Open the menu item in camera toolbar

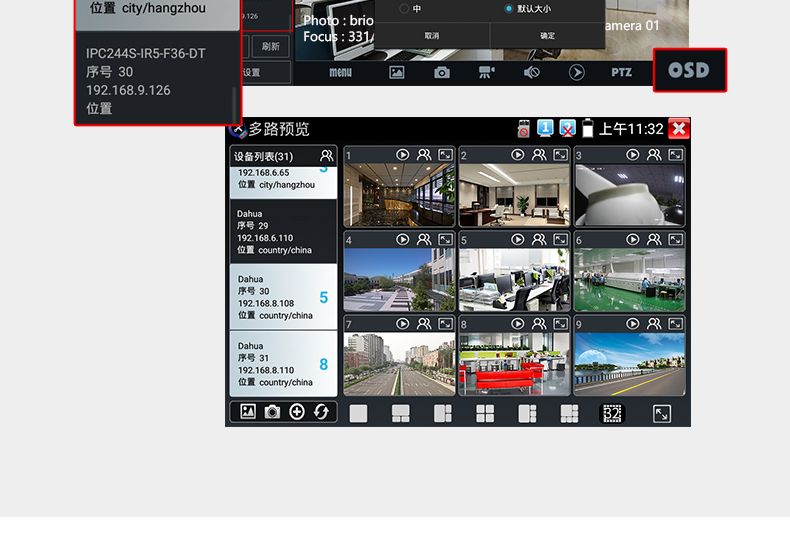coord(341,72)
